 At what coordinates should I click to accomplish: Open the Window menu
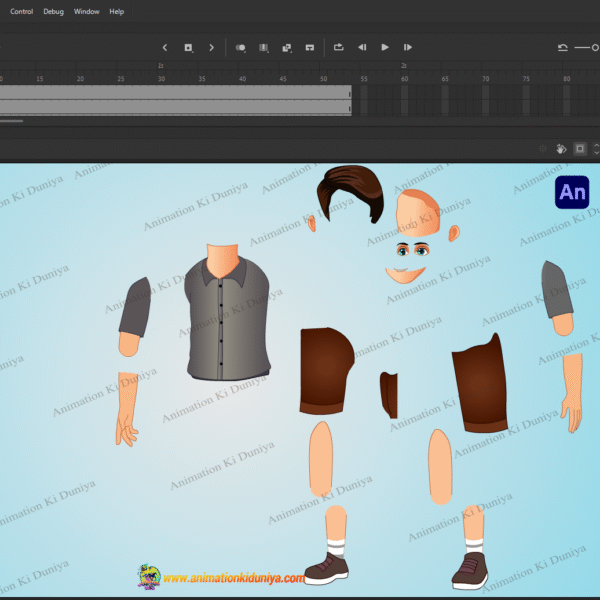click(86, 11)
